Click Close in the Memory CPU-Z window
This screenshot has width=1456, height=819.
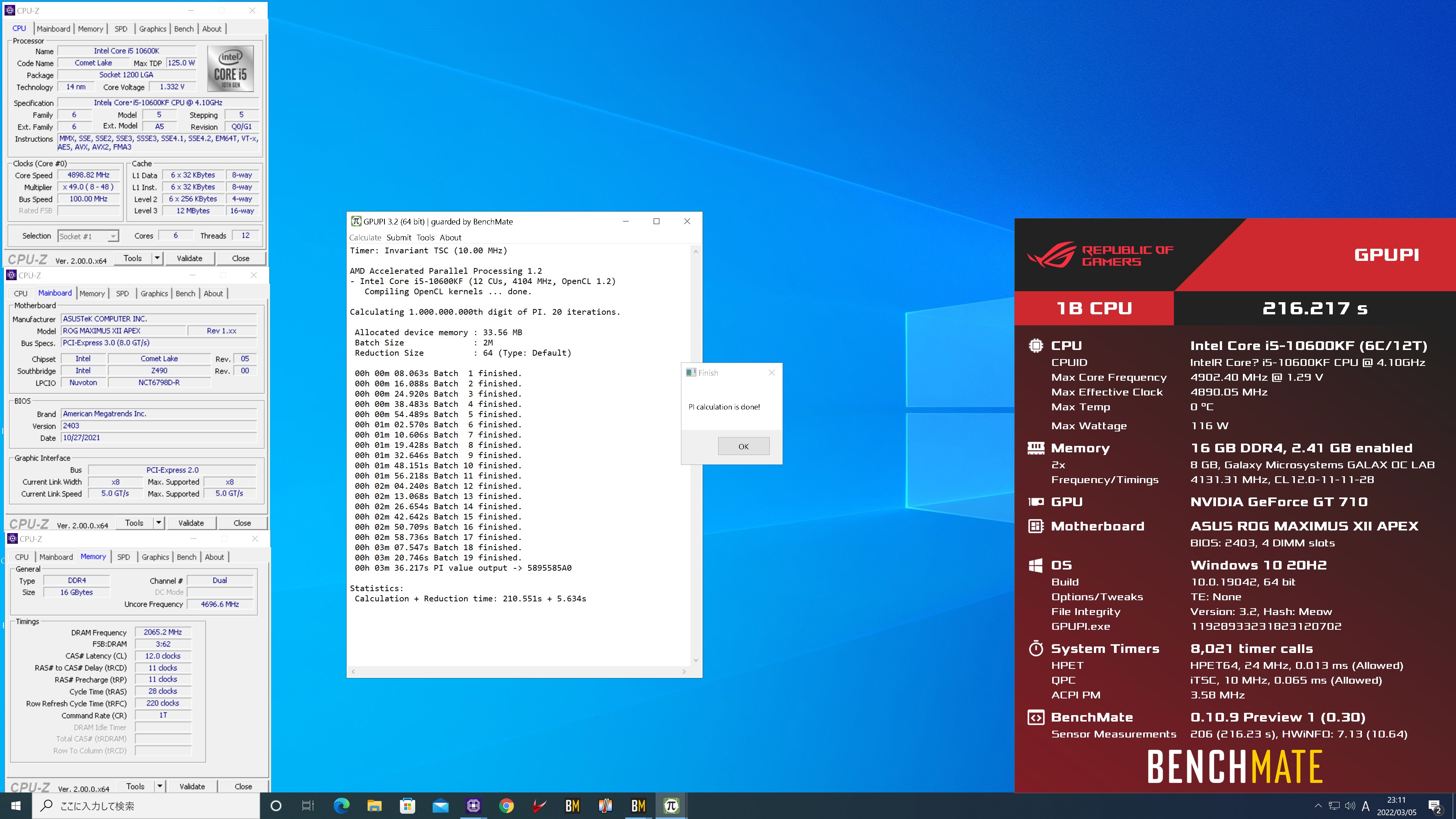(243, 786)
